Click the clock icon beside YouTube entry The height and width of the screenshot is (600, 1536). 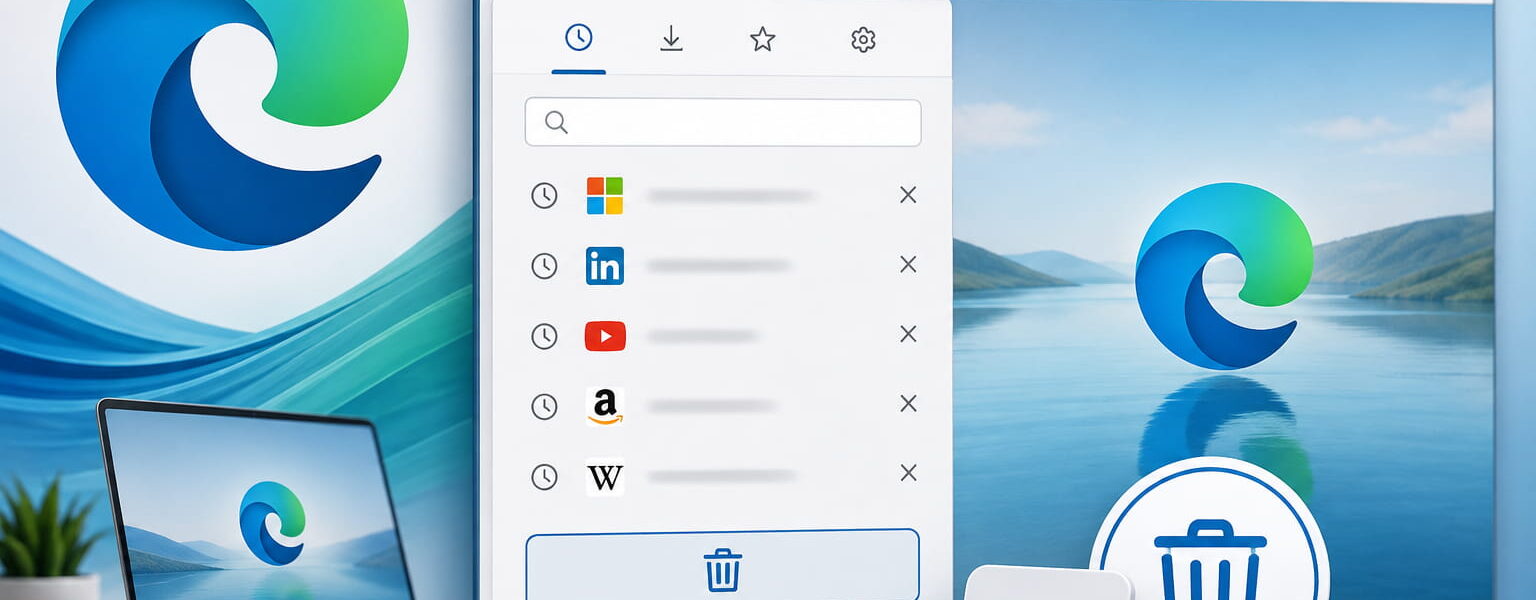(544, 336)
